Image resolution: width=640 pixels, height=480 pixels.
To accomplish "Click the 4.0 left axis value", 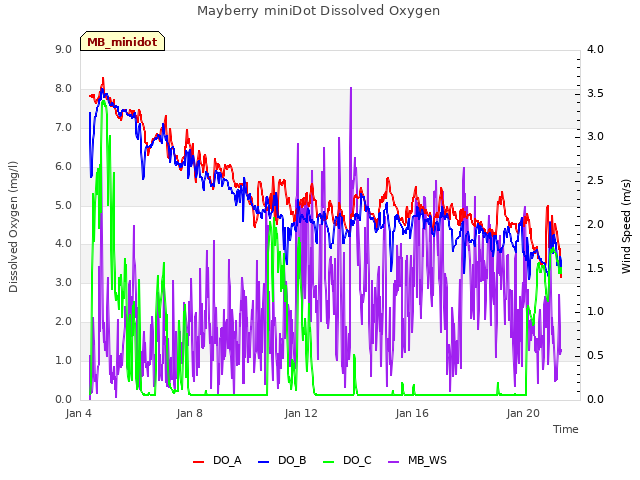I will [x=64, y=244].
